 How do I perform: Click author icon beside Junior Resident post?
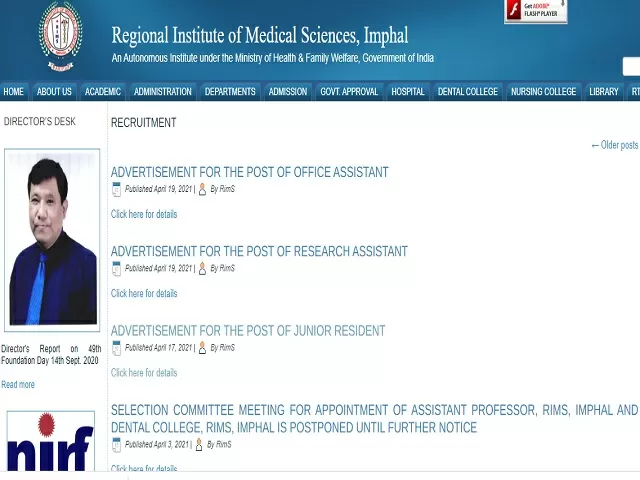(202, 348)
